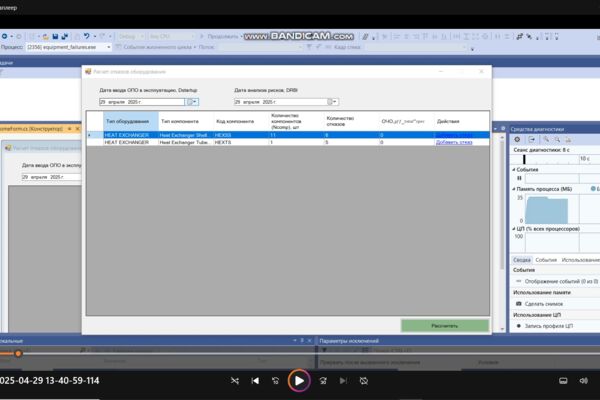Skip to the previous video track
The height and width of the screenshot is (400, 600).
pyautogui.click(x=255, y=380)
